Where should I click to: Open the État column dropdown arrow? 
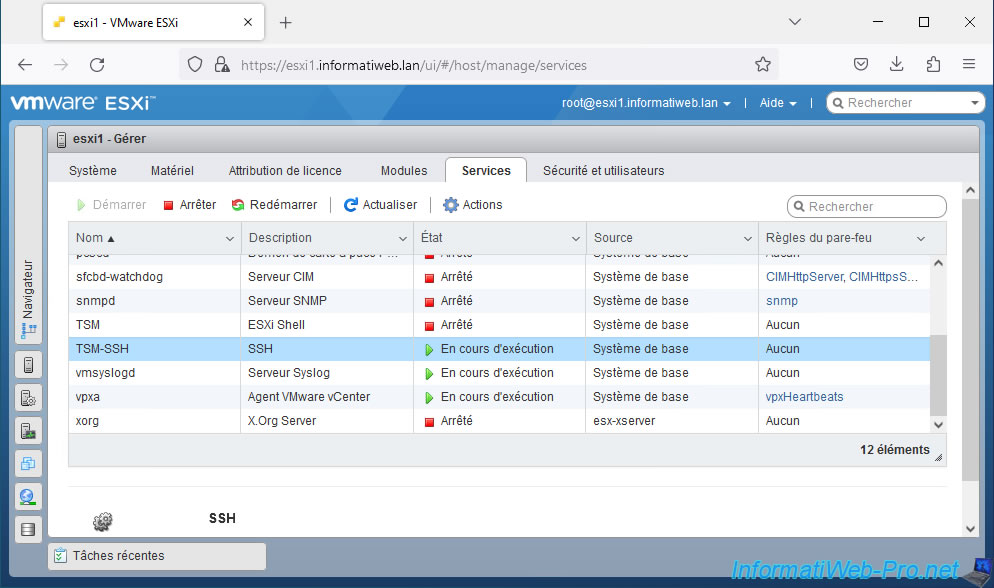coord(576,239)
